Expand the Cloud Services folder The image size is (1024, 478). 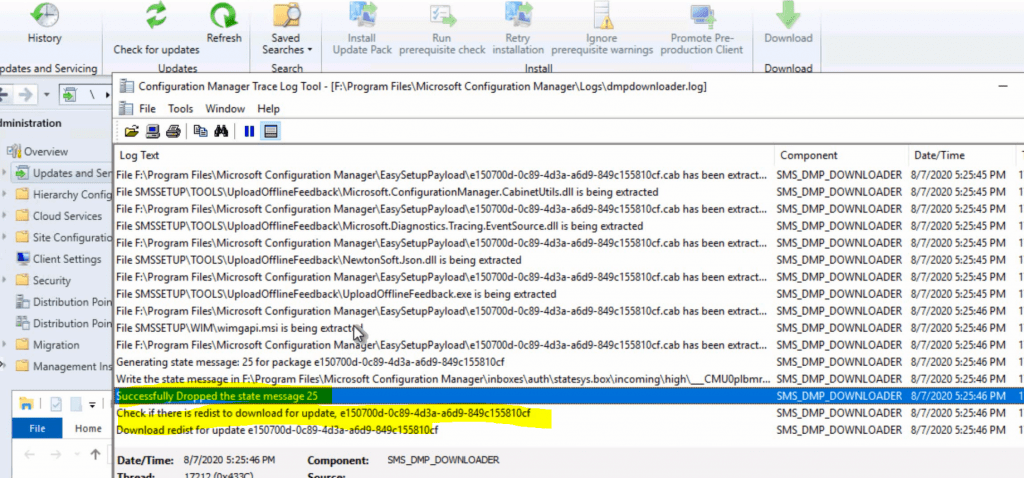[5, 216]
